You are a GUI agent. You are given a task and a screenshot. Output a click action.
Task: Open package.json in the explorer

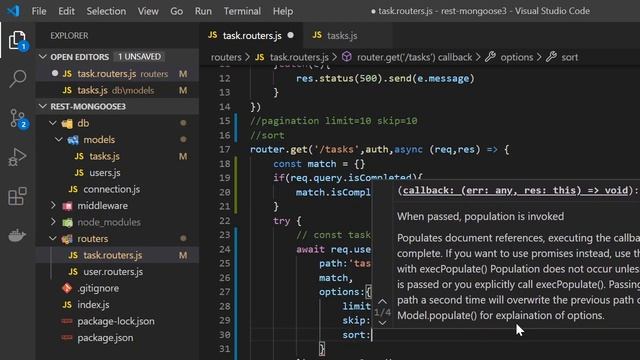pos(117,338)
